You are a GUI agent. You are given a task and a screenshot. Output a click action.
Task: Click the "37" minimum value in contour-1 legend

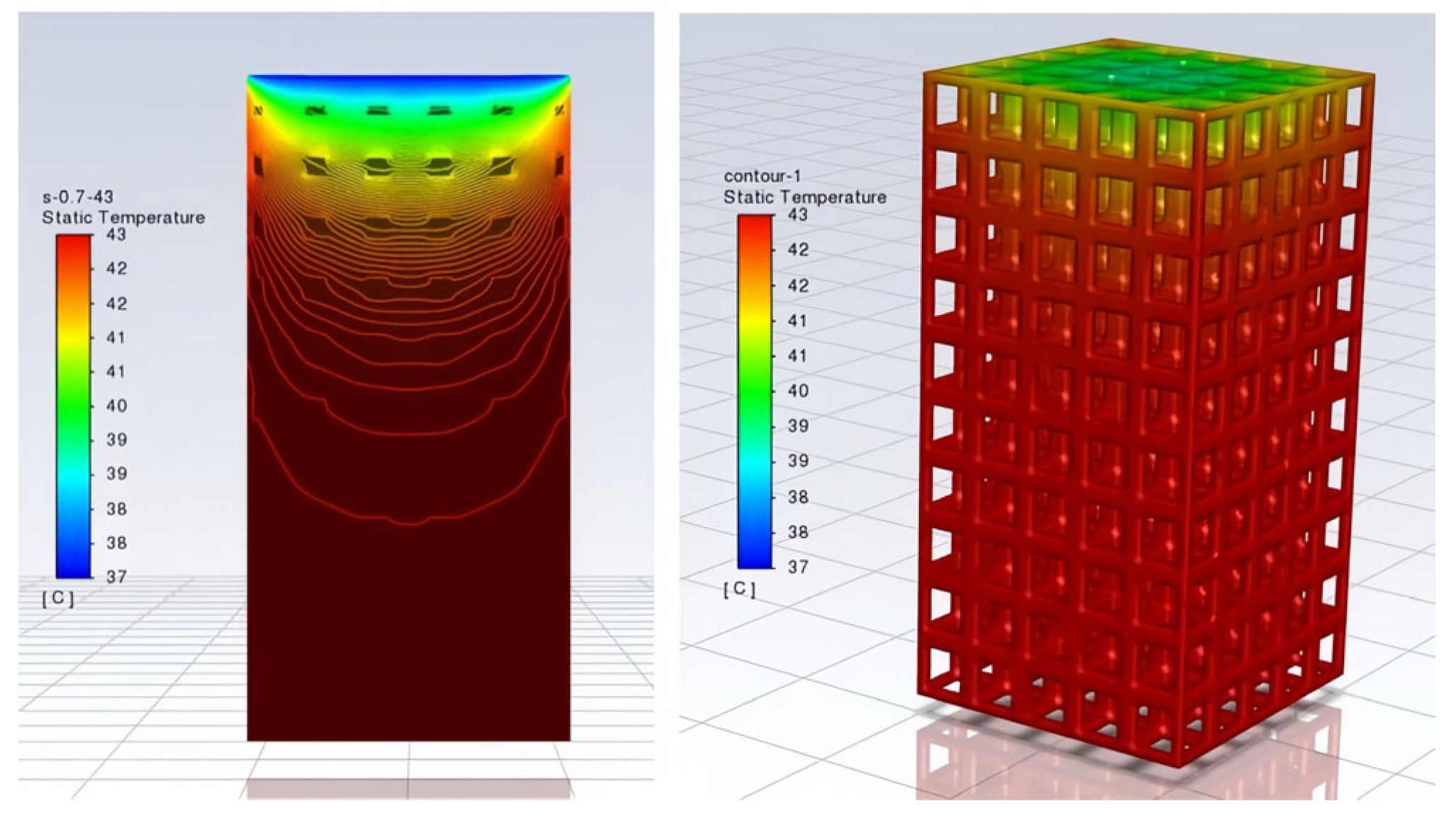click(x=798, y=567)
